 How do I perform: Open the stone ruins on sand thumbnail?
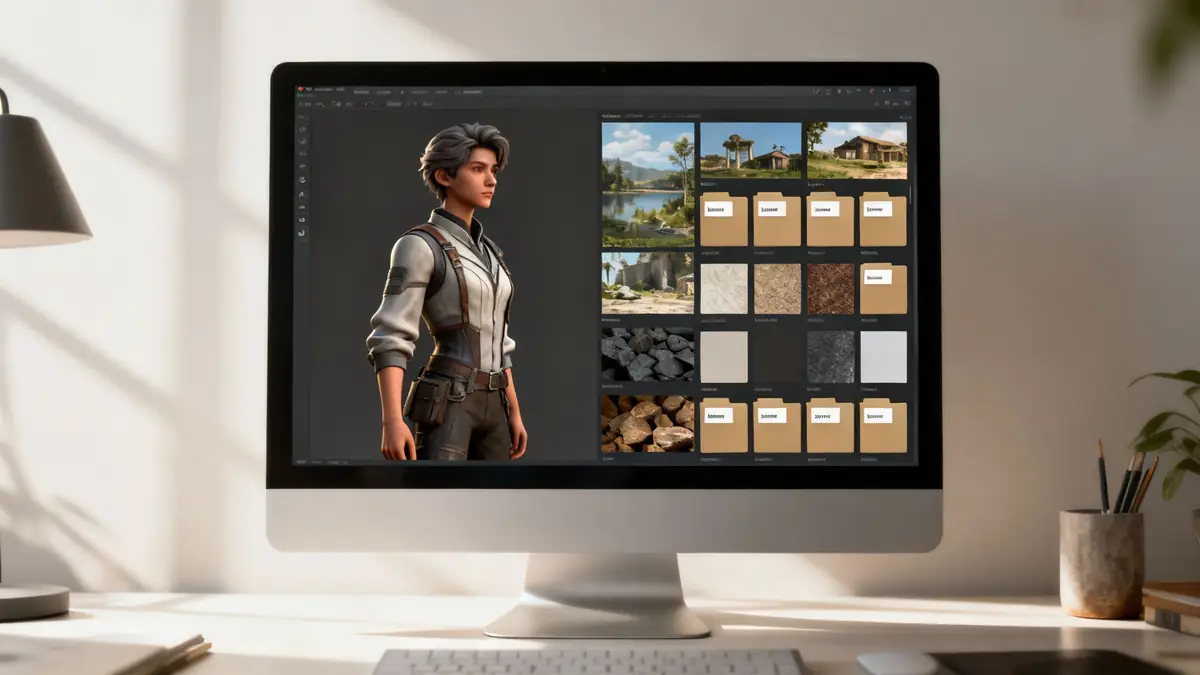click(x=647, y=283)
